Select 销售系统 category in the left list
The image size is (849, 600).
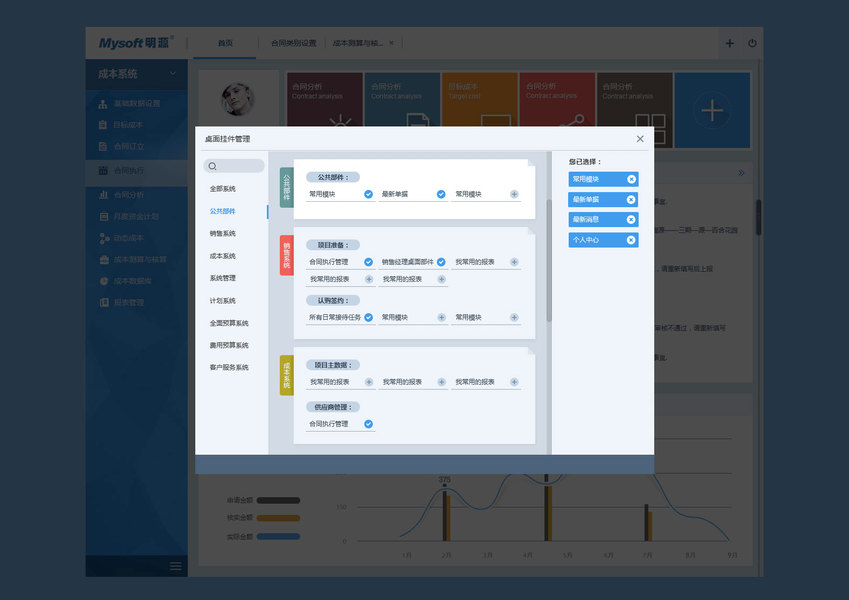[x=223, y=233]
